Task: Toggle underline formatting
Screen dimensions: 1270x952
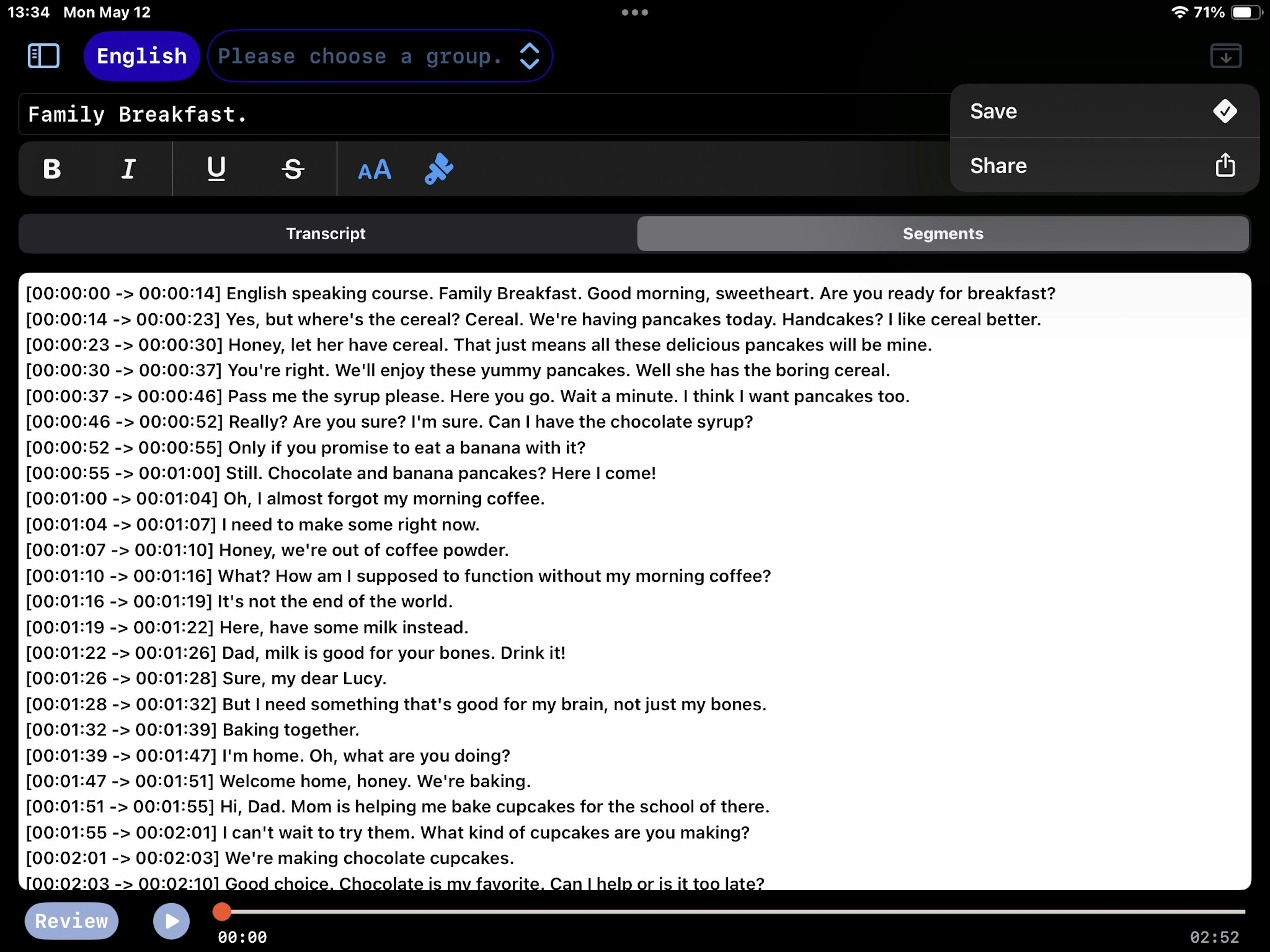Action: coord(216,169)
